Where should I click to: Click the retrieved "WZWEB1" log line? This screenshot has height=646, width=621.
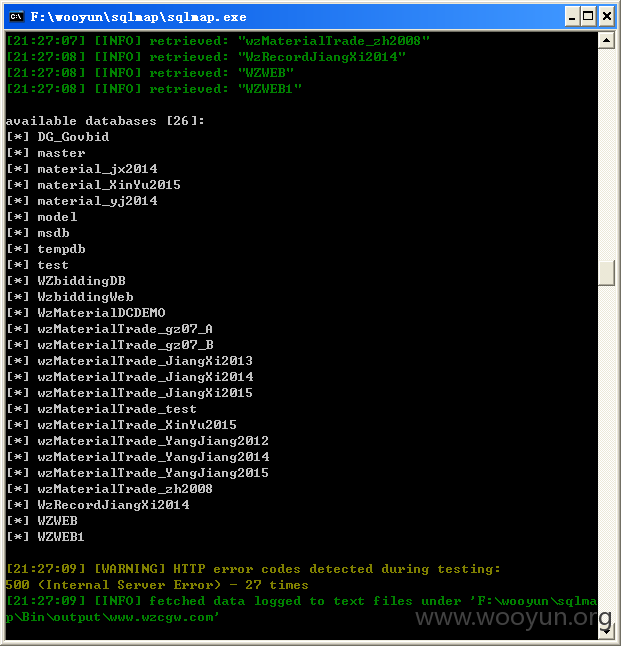[x=154, y=89]
